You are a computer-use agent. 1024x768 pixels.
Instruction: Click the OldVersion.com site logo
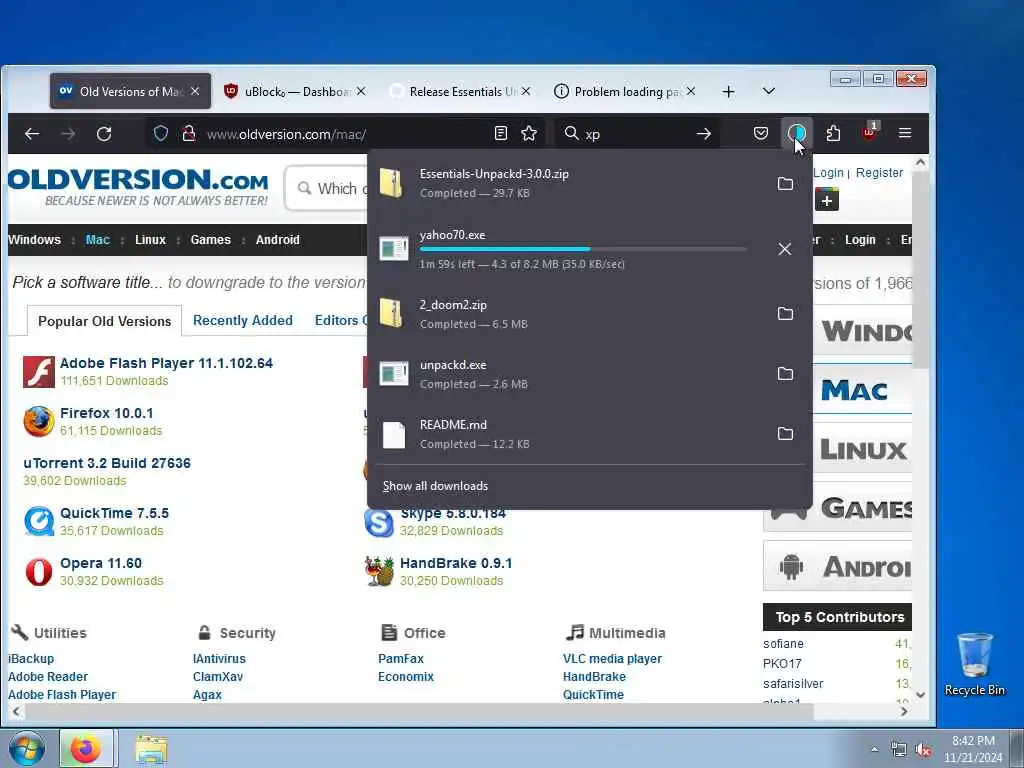coord(138,187)
